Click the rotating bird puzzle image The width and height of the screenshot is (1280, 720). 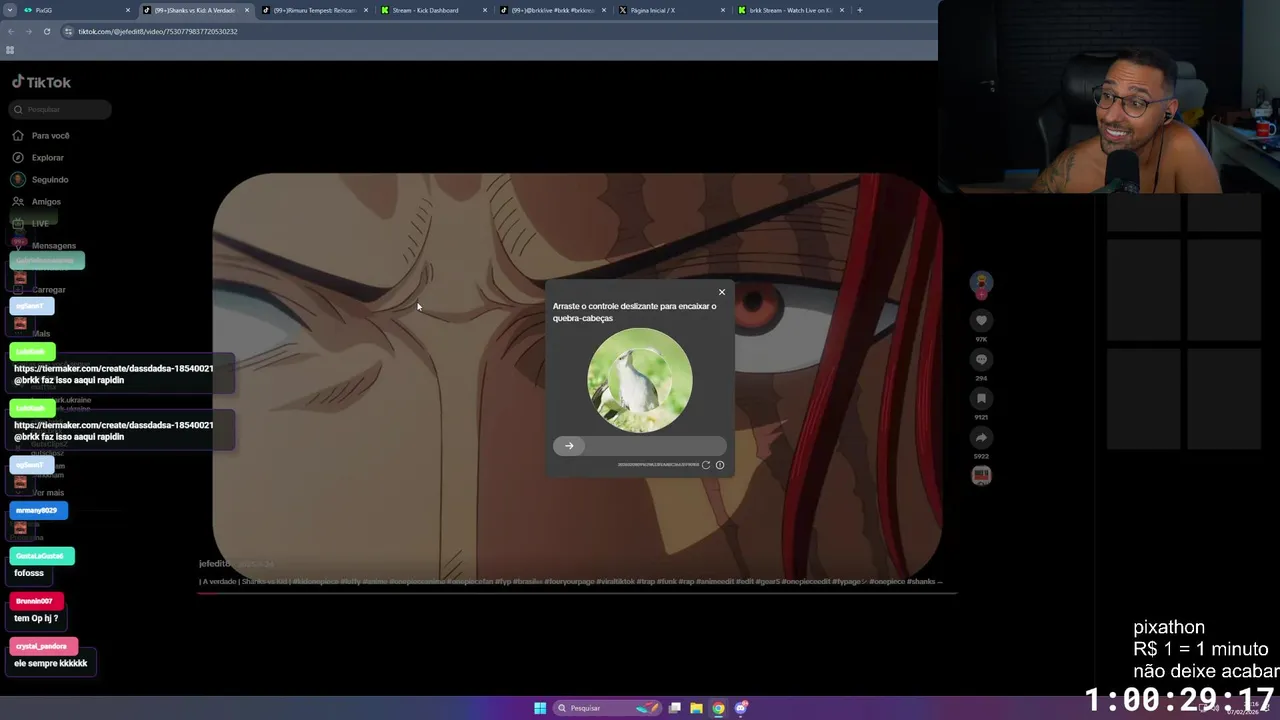640,380
